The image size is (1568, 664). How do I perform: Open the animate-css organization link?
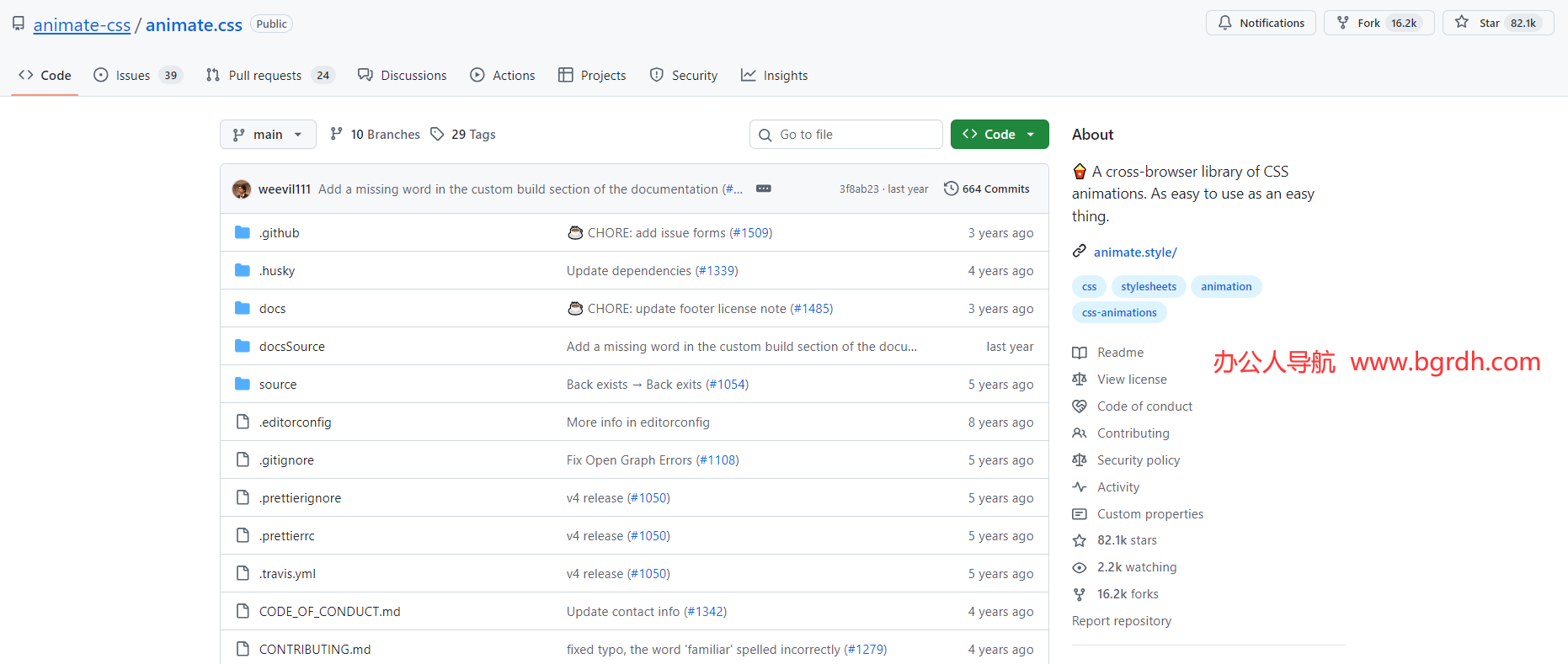(82, 24)
